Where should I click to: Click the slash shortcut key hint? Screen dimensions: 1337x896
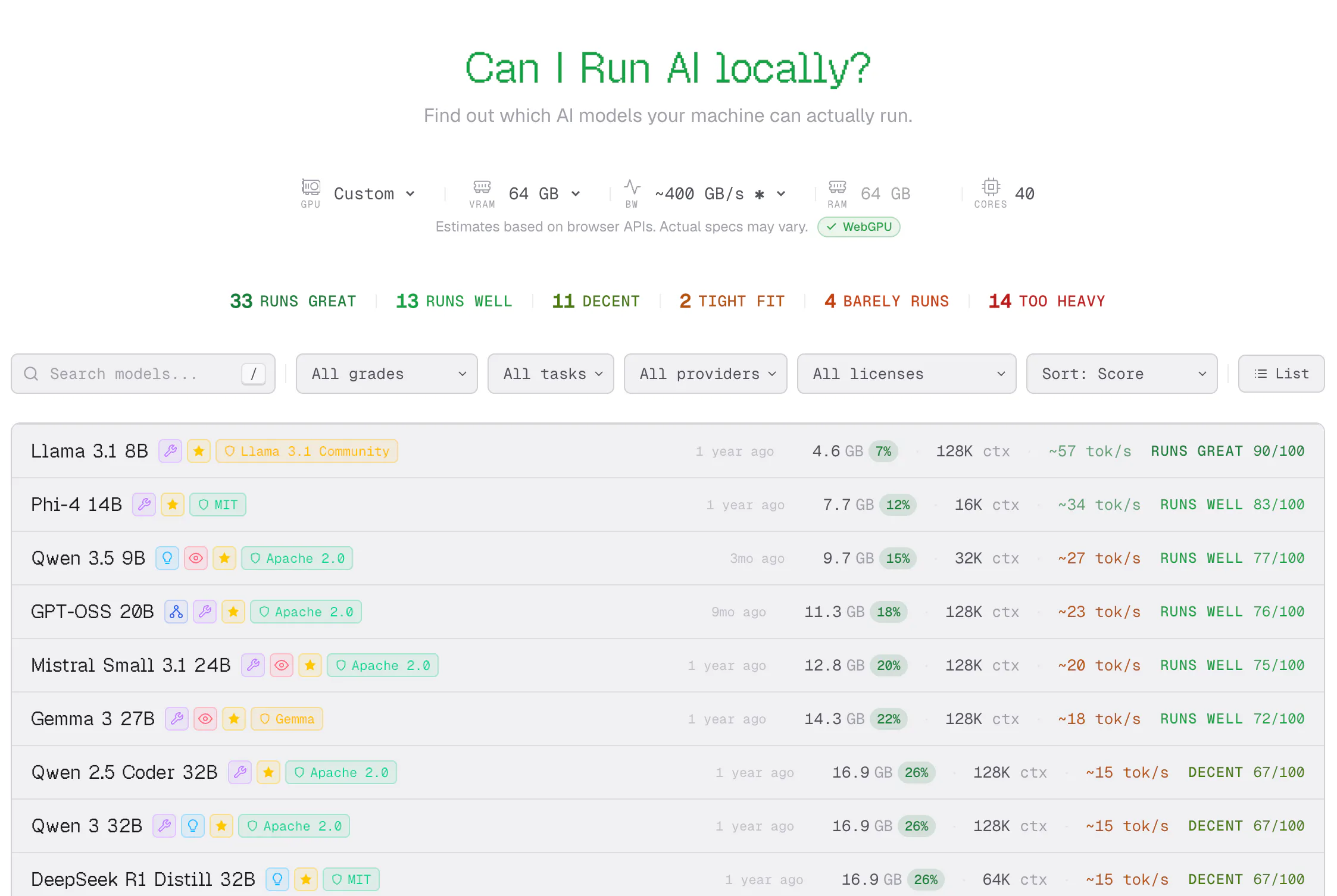tap(254, 374)
